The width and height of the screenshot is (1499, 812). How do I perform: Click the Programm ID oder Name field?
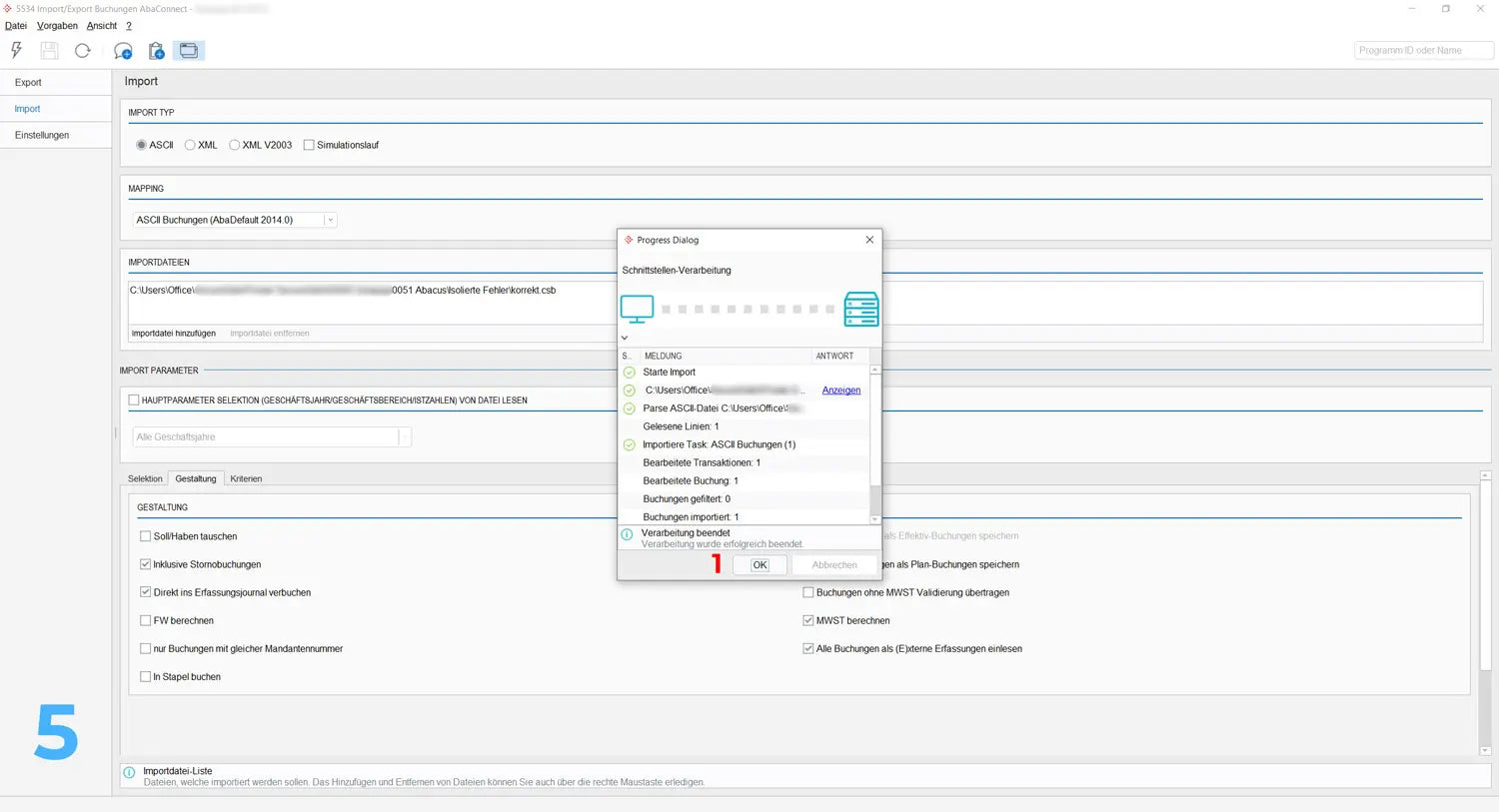[1423, 50]
